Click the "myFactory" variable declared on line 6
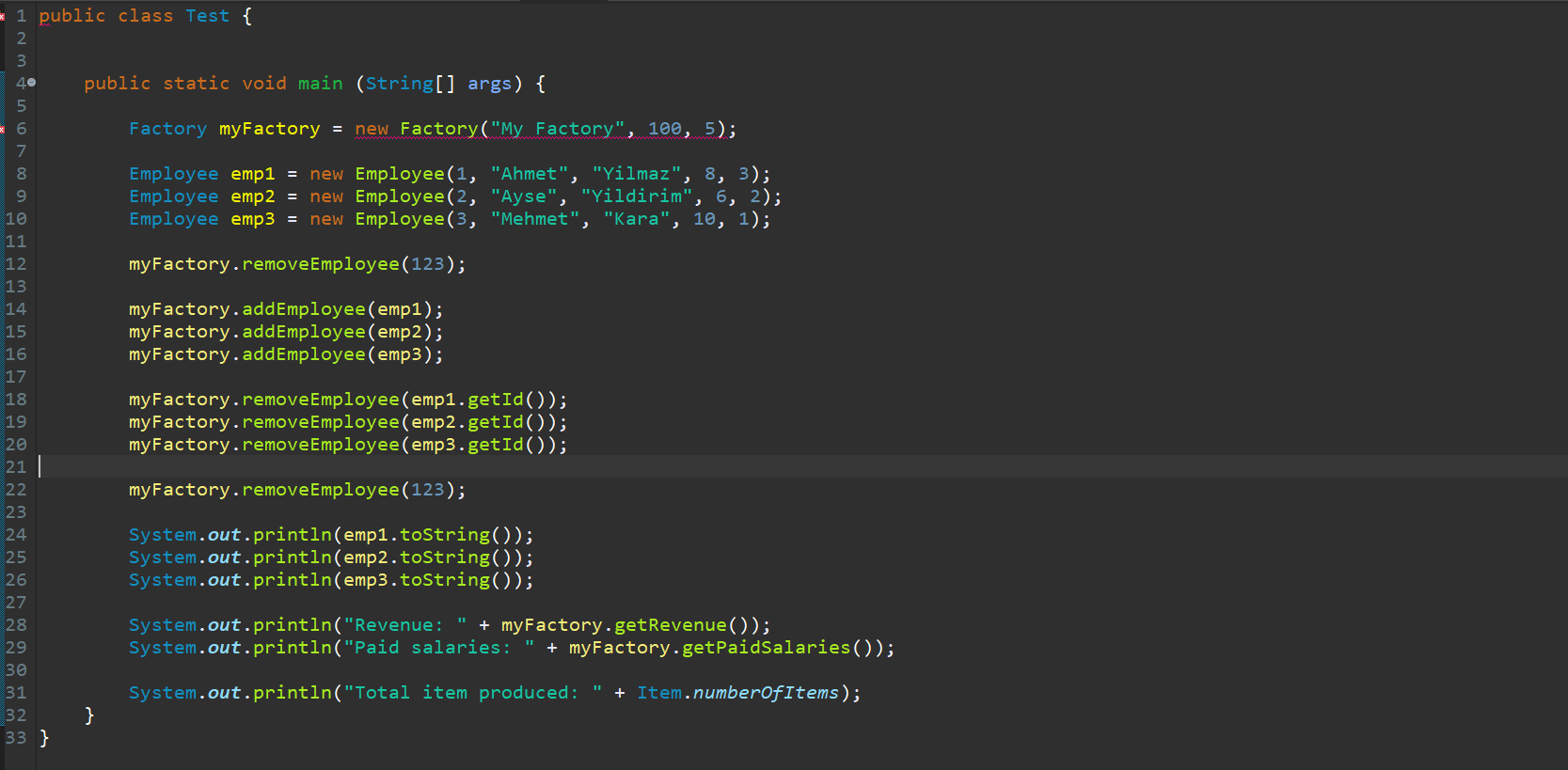 270,129
